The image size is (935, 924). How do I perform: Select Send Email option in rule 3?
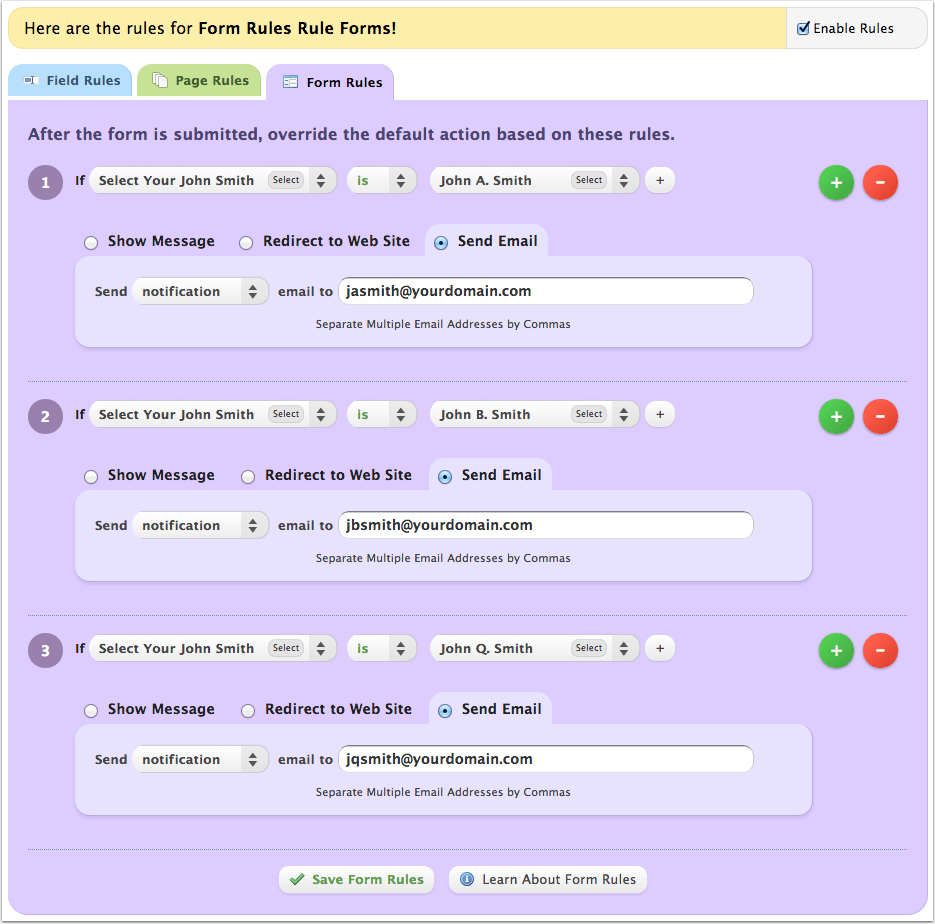444,710
